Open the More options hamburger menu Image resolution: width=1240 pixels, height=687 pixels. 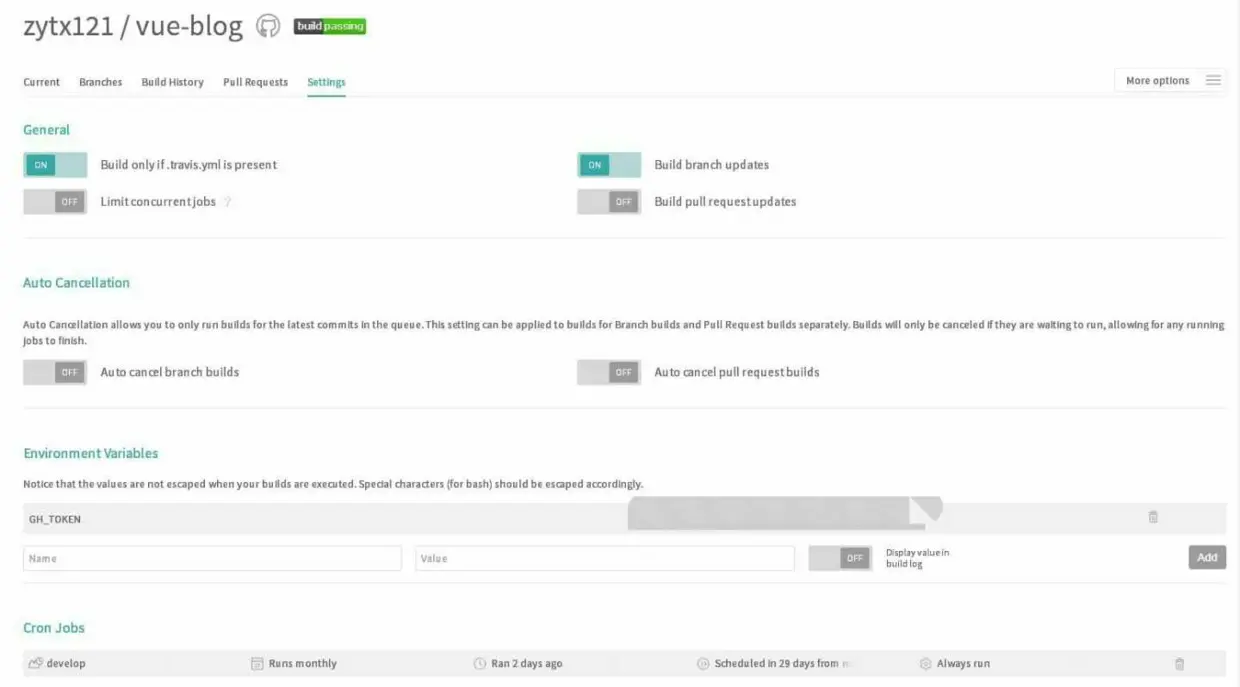1213,80
